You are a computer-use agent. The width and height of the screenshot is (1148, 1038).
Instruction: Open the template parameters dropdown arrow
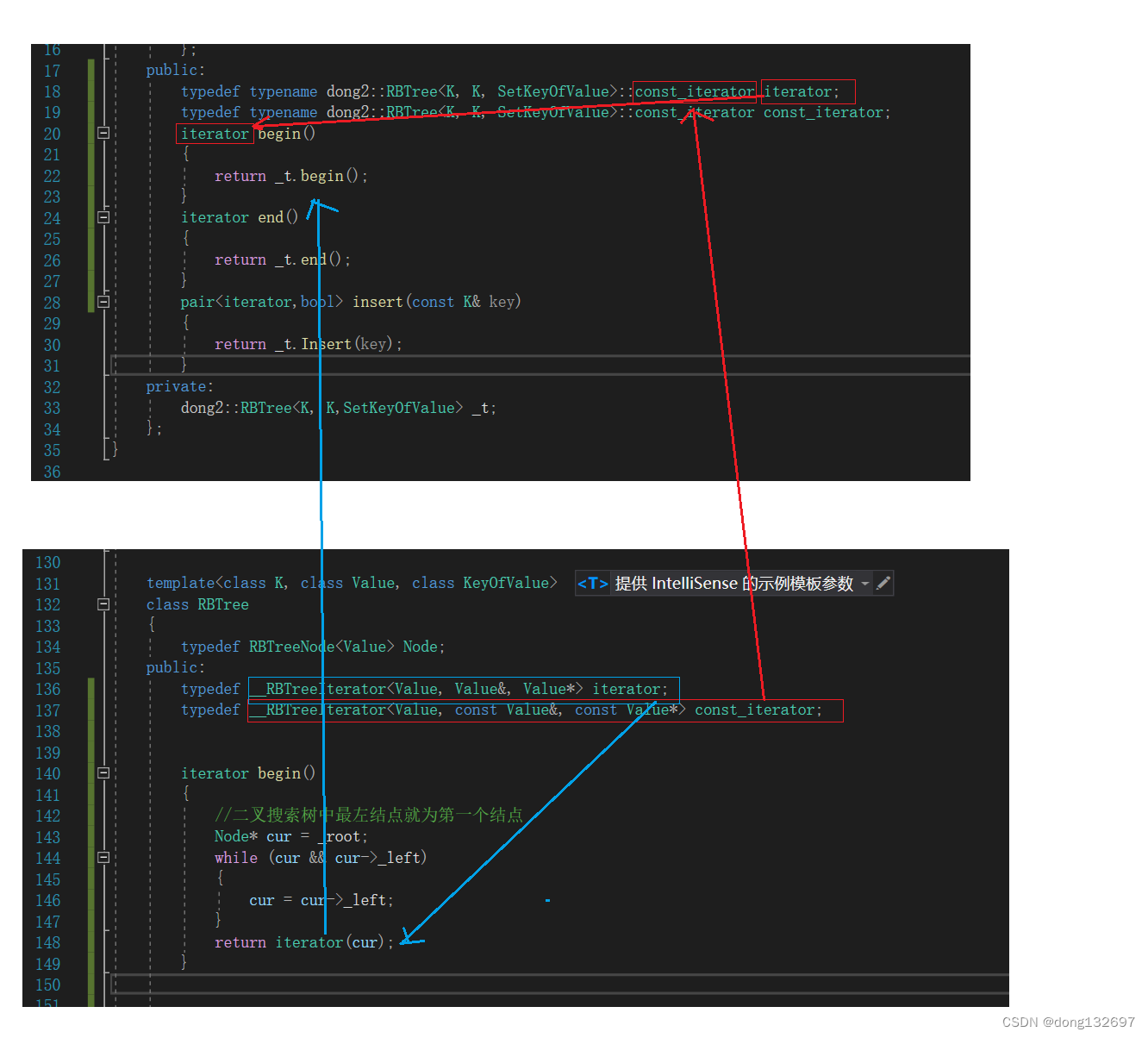864,584
